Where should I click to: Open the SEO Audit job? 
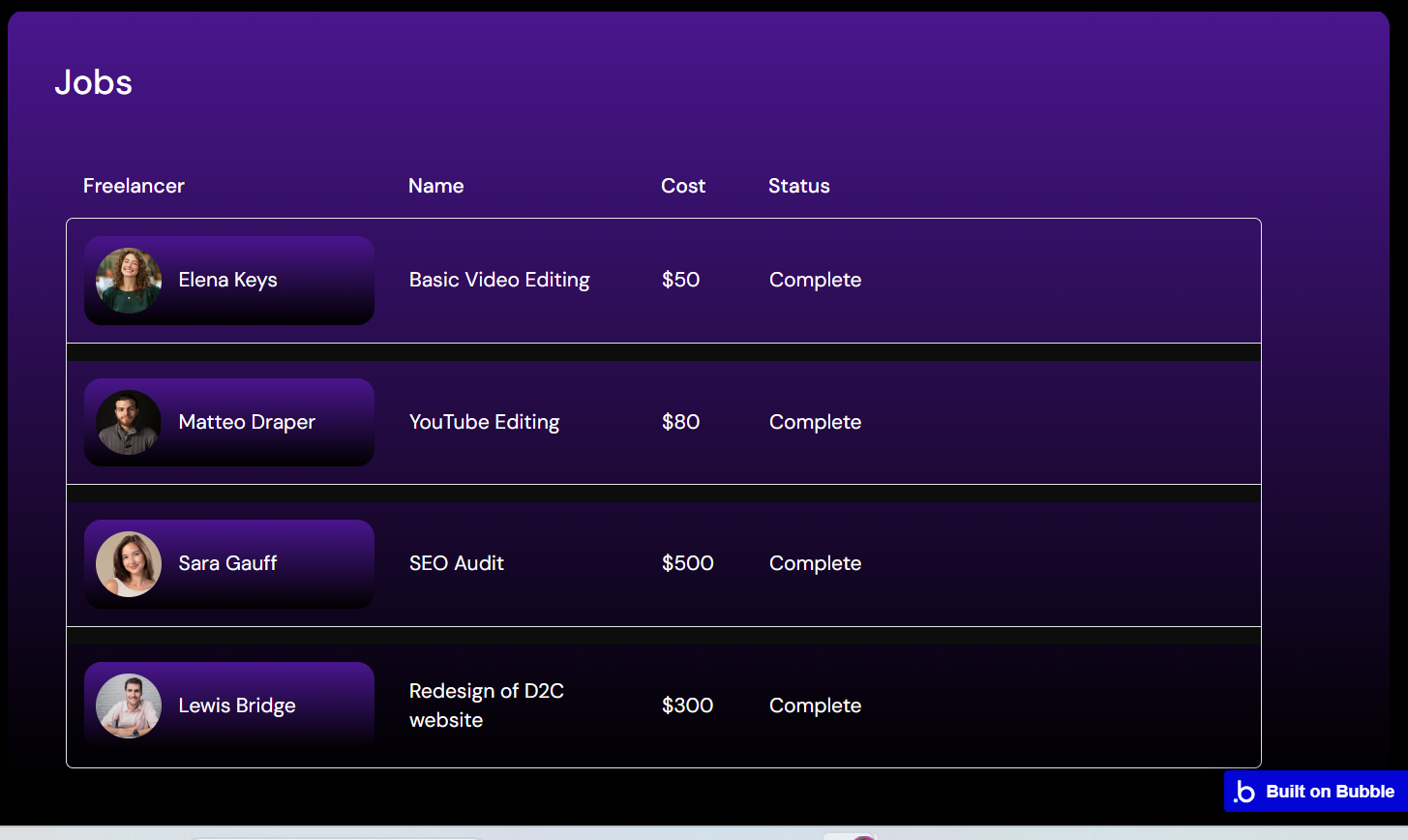tap(457, 563)
